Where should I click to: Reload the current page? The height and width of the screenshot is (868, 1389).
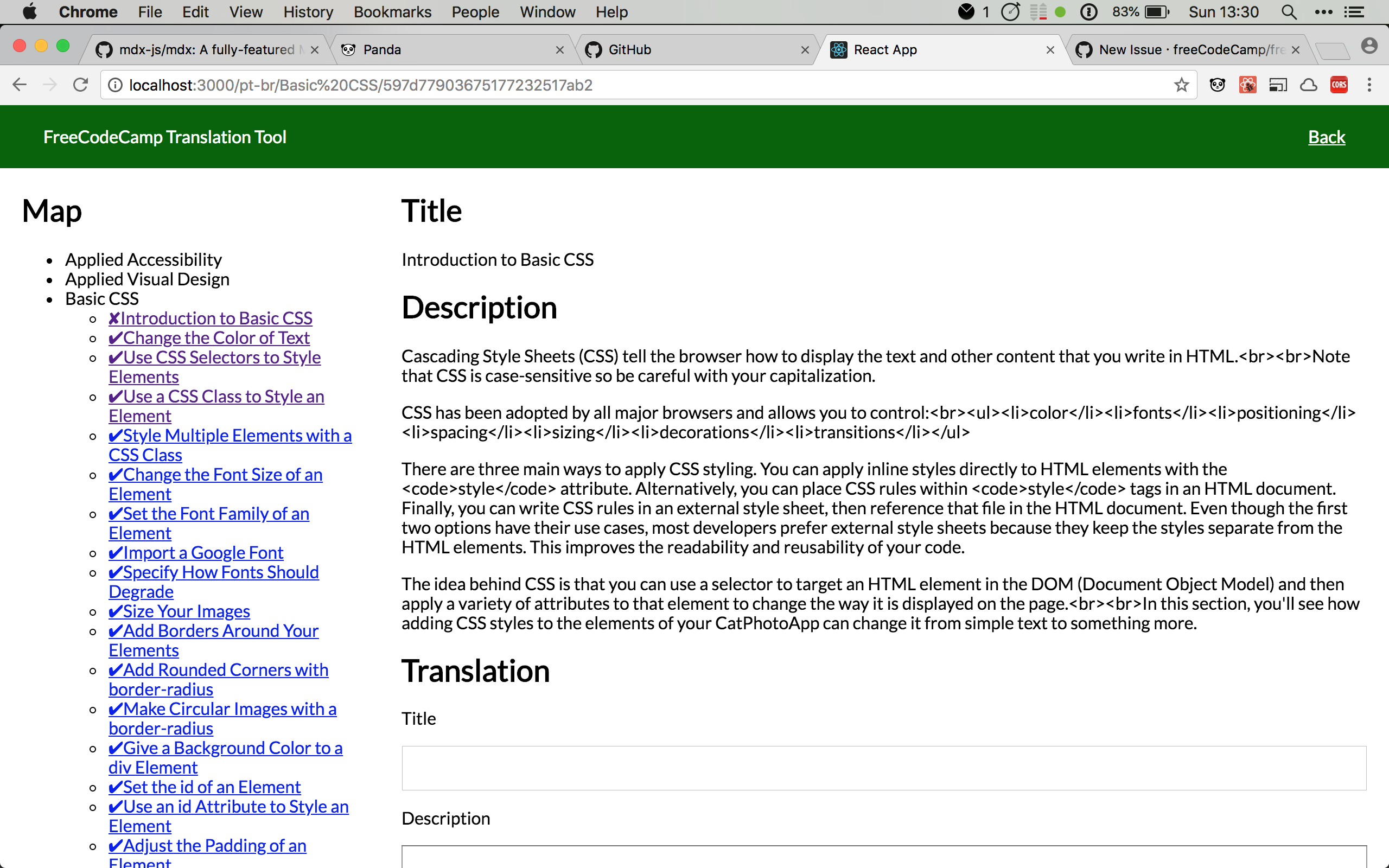80,85
